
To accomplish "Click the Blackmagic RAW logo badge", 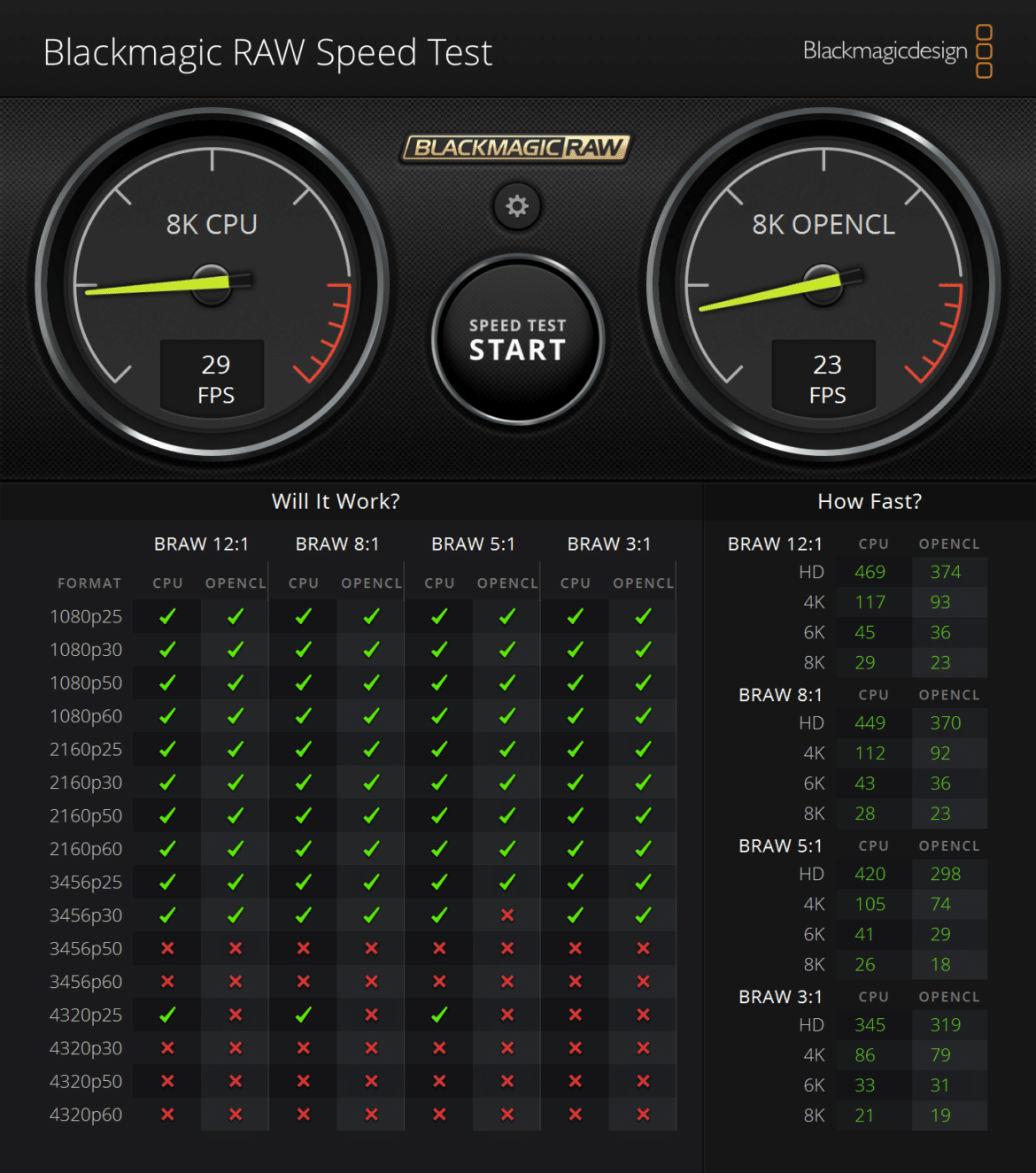I will point(517,148).
